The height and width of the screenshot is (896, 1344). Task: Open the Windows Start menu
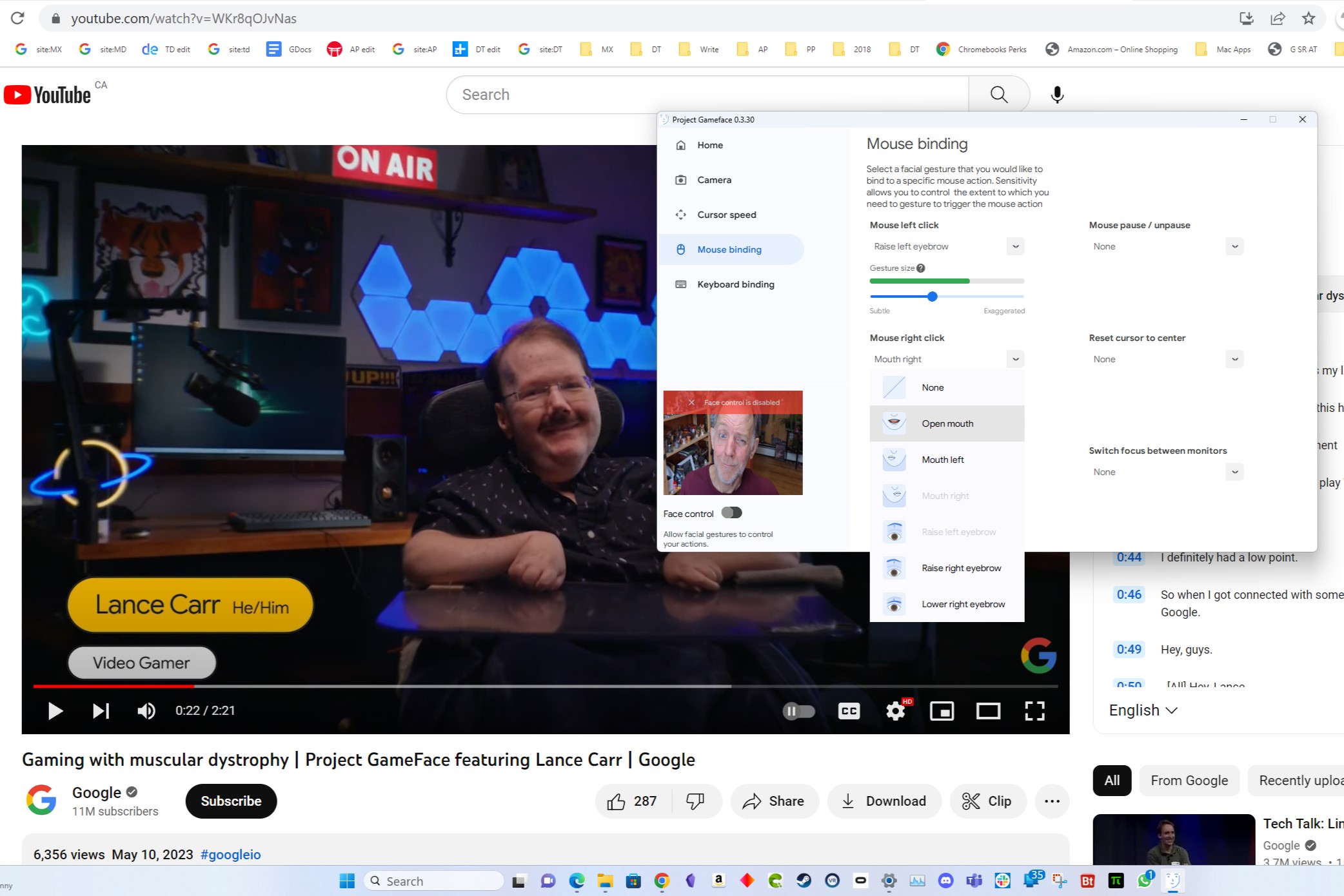pyautogui.click(x=347, y=881)
